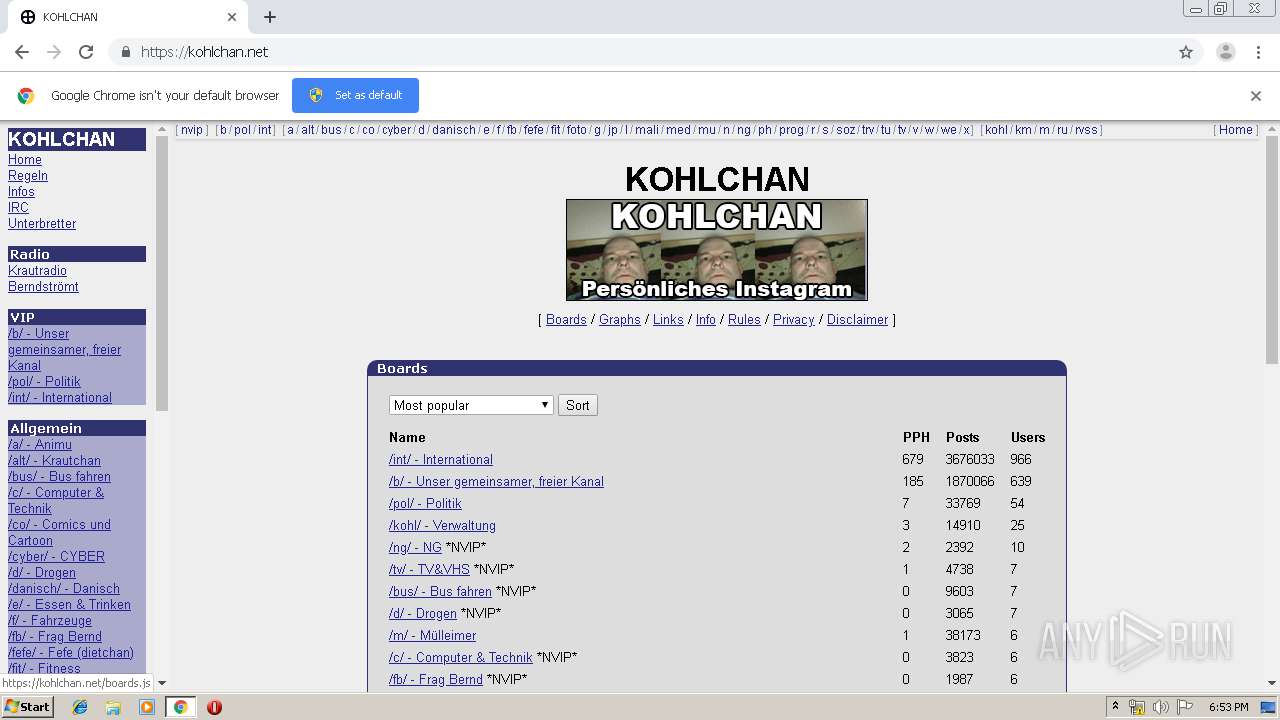Click nvip in the top board bar
Viewport: 1280px width, 720px height.
coord(191,130)
